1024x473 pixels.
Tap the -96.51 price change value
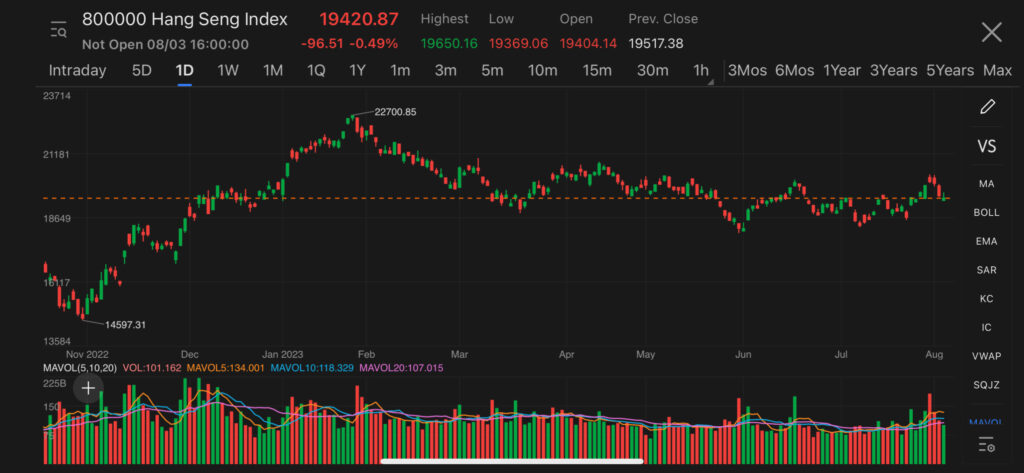click(x=323, y=44)
